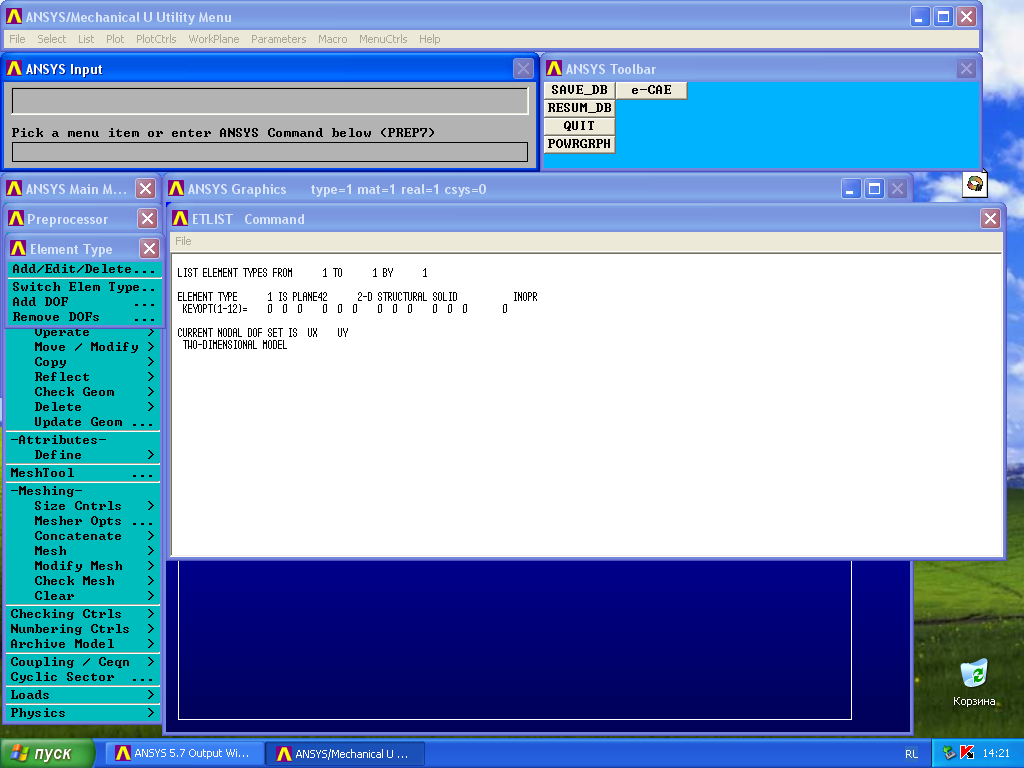This screenshot has width=1024, height=768.
Task: Switch to ANSYS/Mechanical U taskbar item
Action: (x=345, y=754)
